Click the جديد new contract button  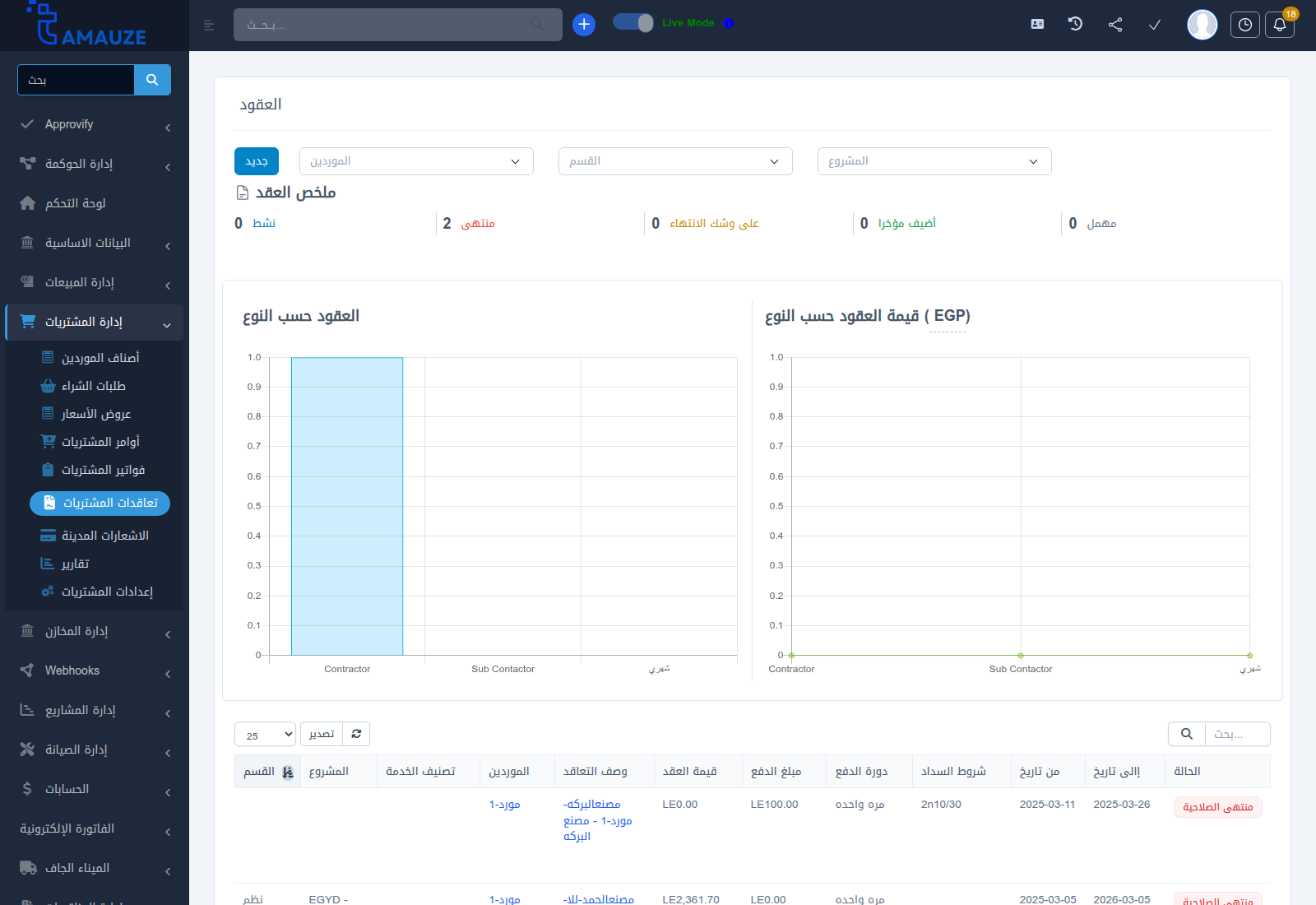(257, 161)
